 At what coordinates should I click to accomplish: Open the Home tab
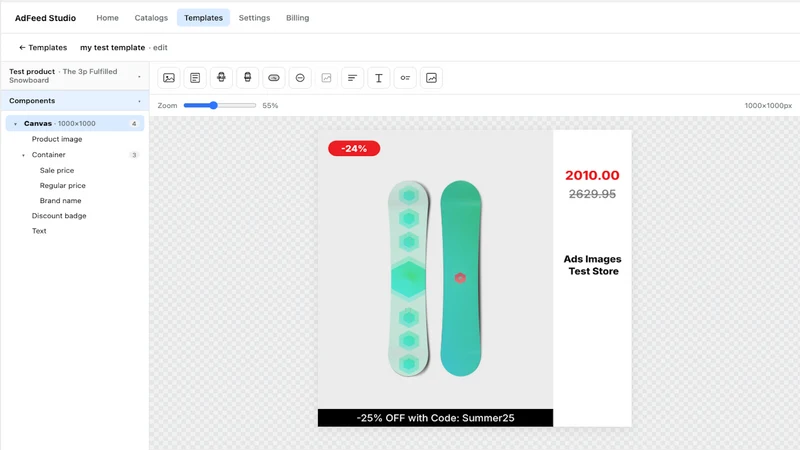(x=107, y=18)
